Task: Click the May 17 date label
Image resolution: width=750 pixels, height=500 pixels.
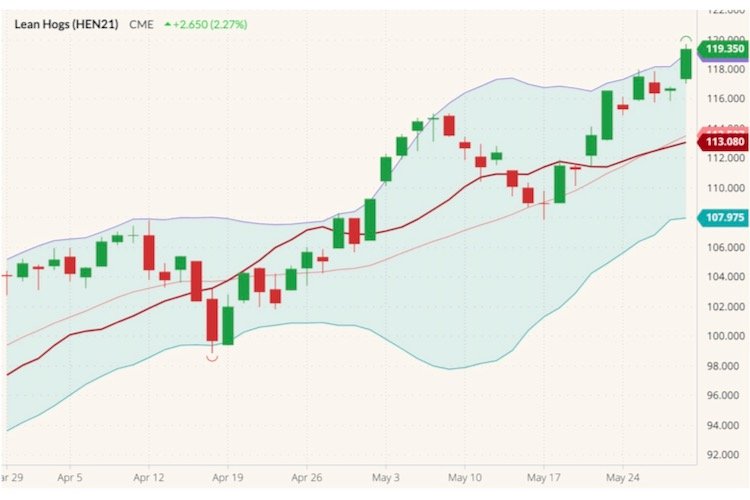Action: (x=542, y=478)
